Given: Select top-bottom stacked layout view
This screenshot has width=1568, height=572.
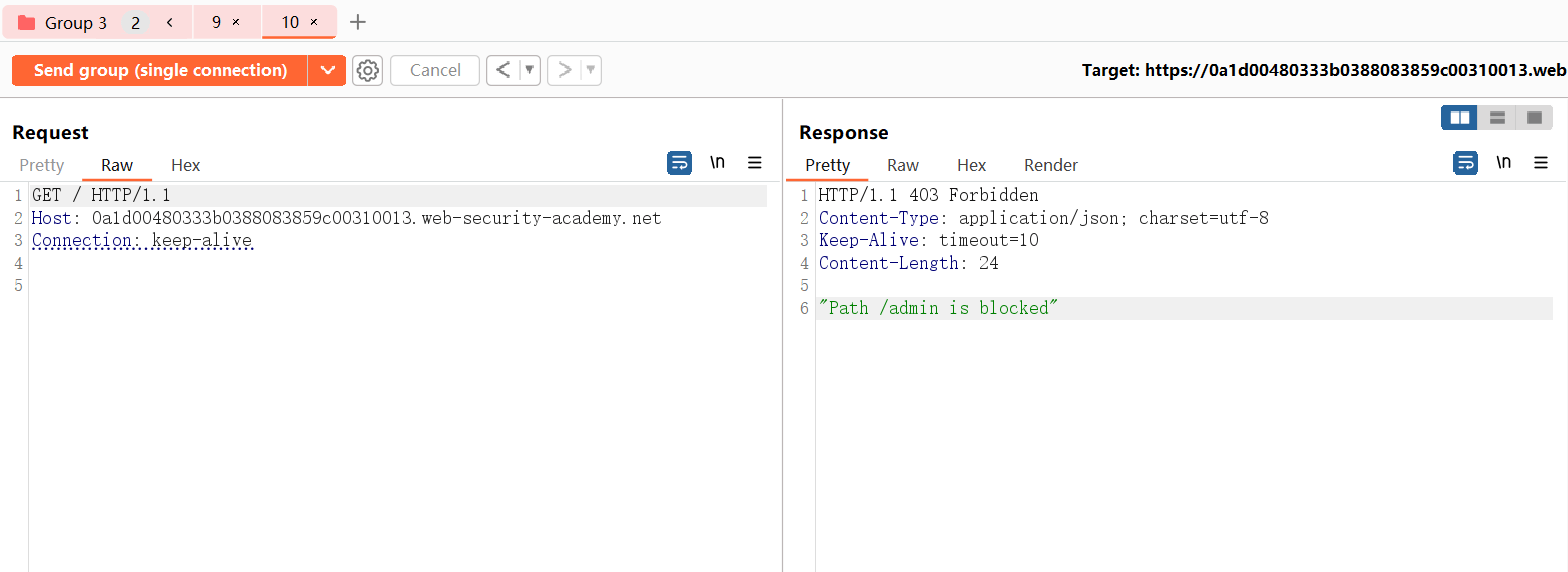Looking at the screenshot, I should 1497,118.
